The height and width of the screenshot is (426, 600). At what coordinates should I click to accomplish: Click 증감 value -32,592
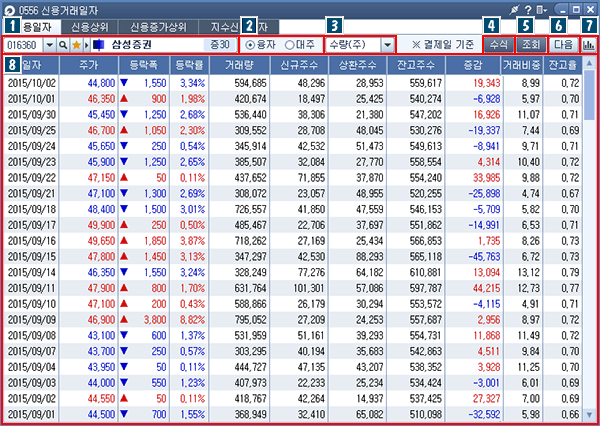point(484,414)
